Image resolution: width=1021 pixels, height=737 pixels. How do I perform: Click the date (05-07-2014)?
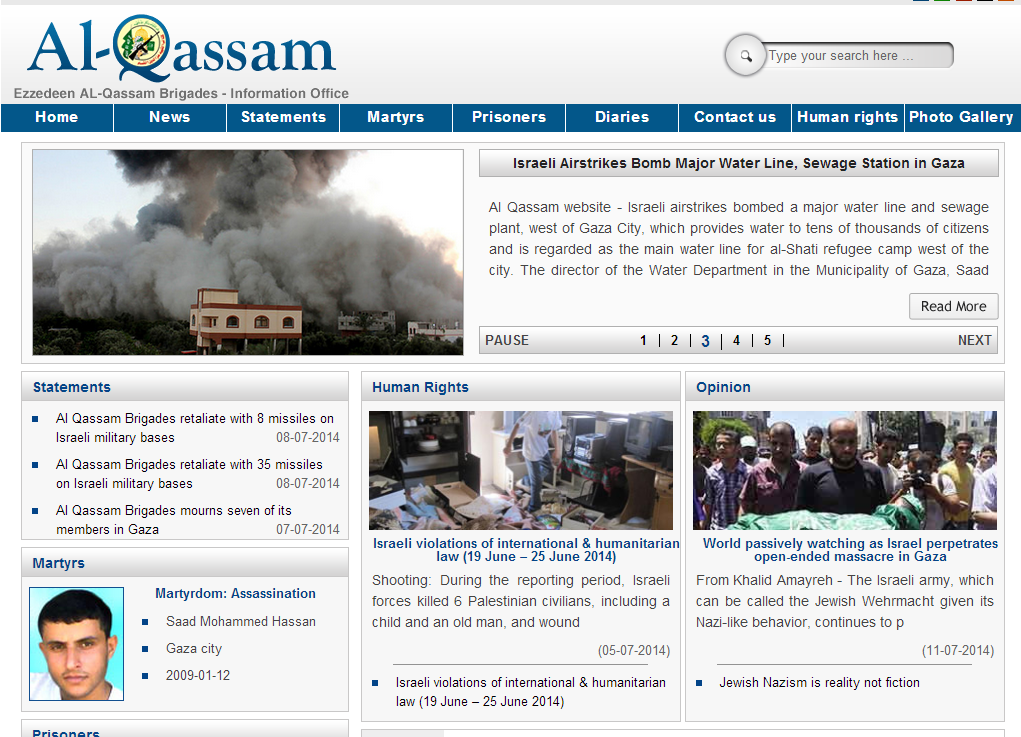pos(634,650)
